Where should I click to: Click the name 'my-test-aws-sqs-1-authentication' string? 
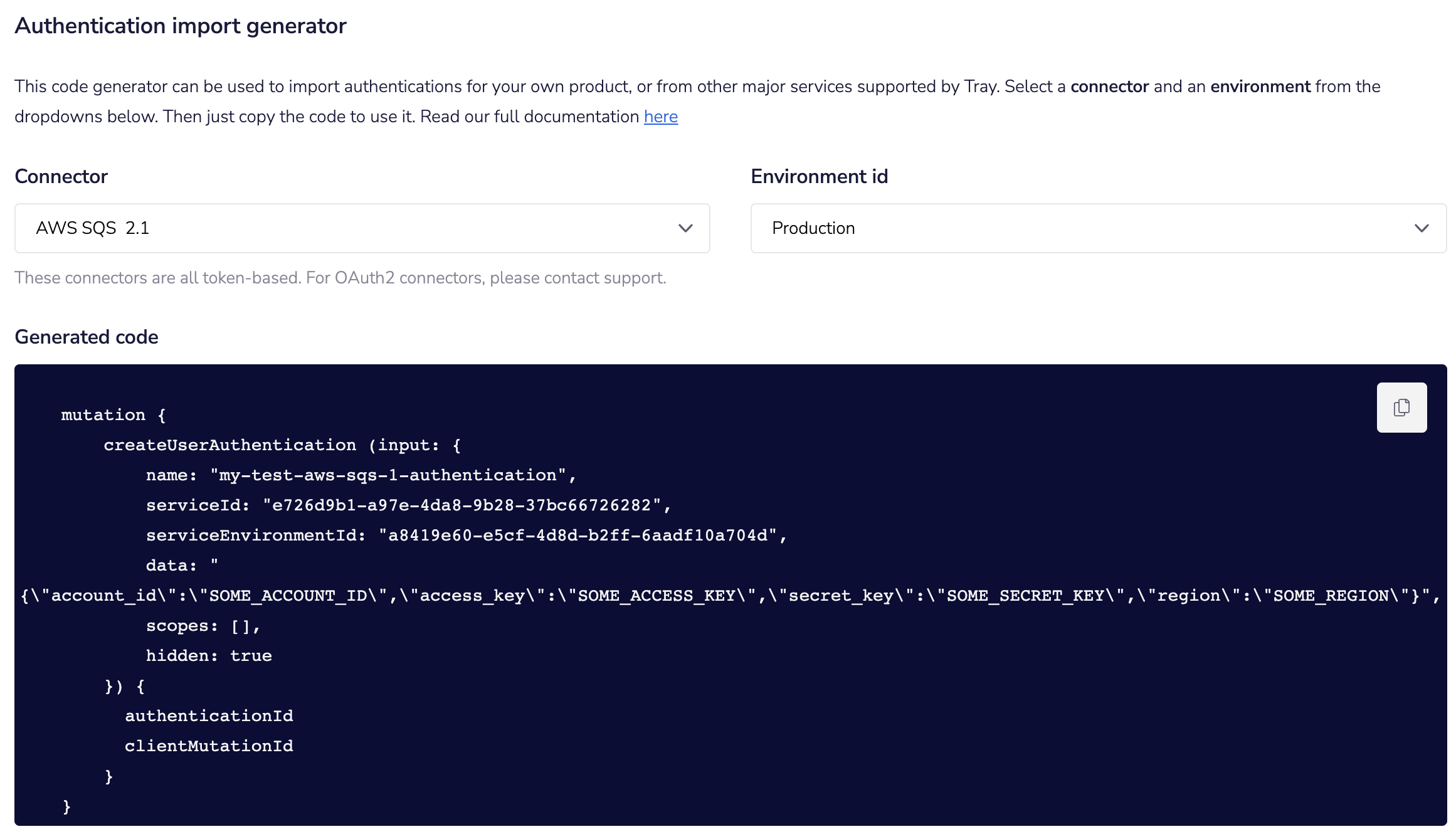pos(388,475)
